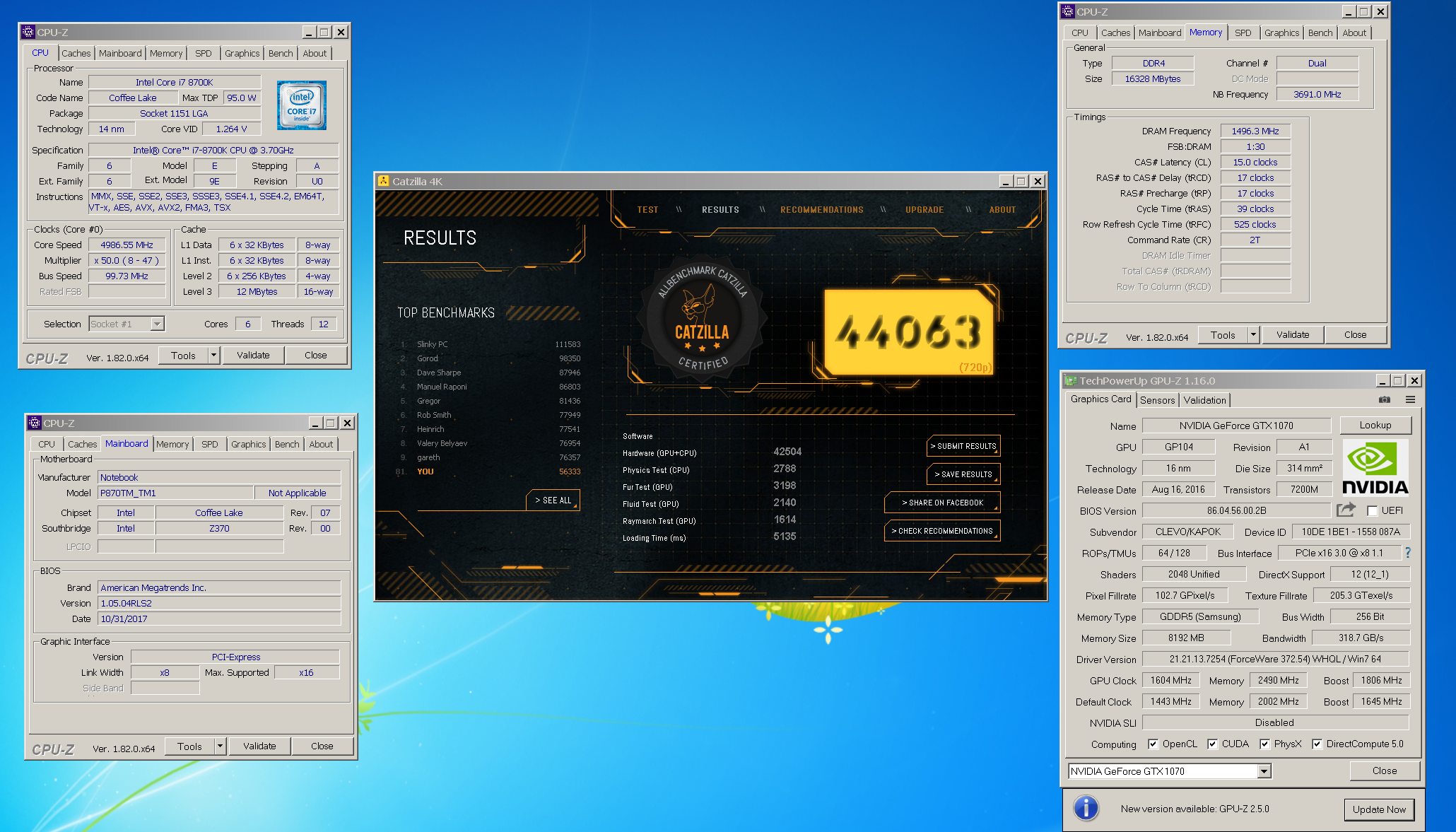The image size is (1456, 832).
Task: Open the Socket #1 selection dropdown
Action: [157, 324]
